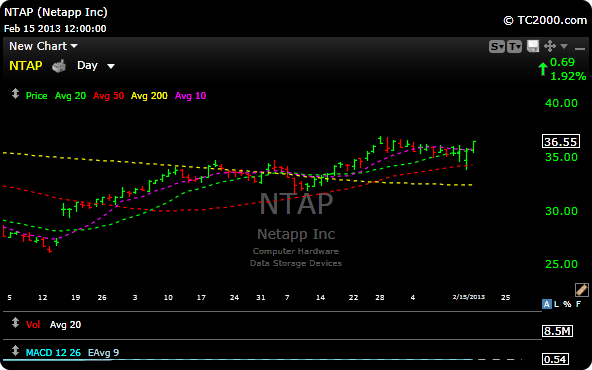Open the Day timeframe dropdown
The width and height of the screenshot is (592, 370).
point(96,66)
